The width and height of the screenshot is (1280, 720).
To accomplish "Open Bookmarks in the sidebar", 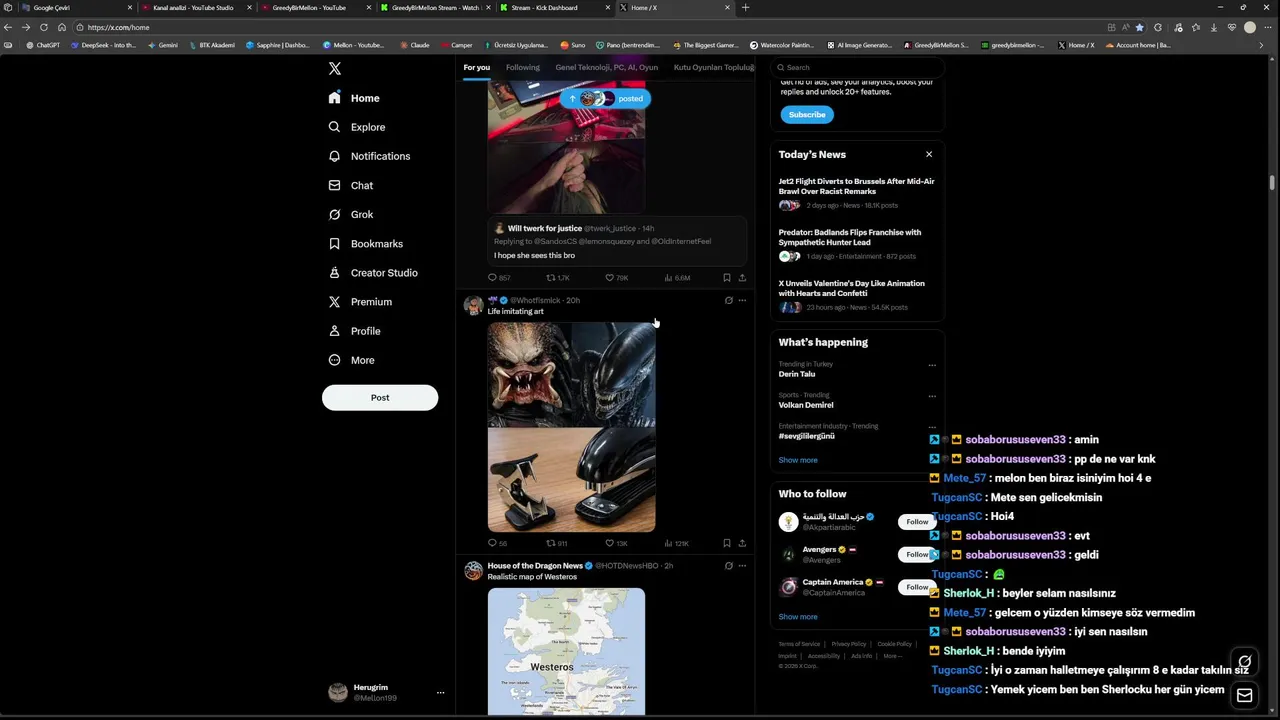I will (365, 243).
